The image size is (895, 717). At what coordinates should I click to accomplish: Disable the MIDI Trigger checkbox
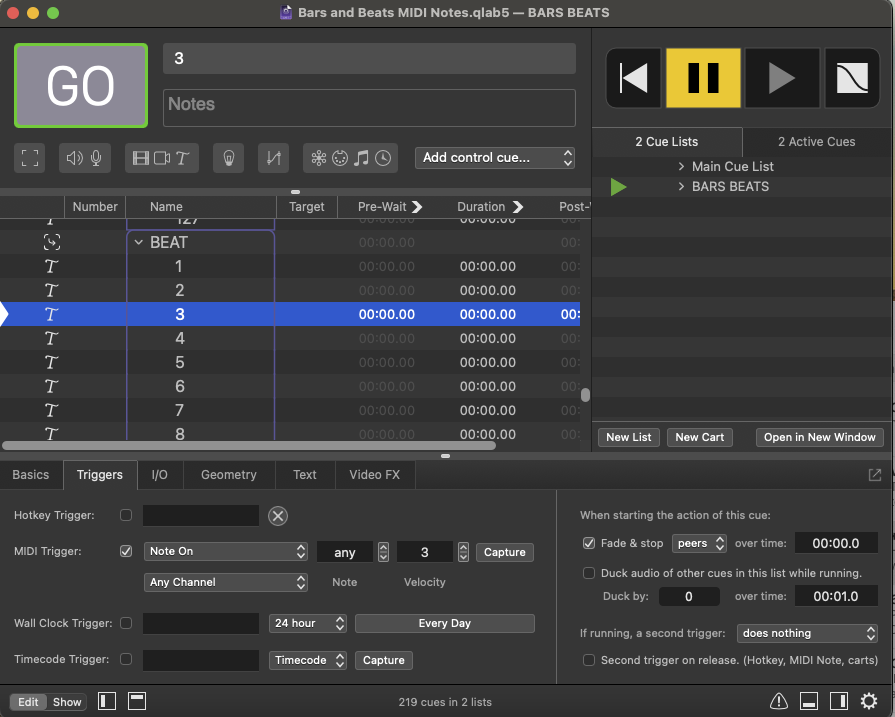click(126, 551)
